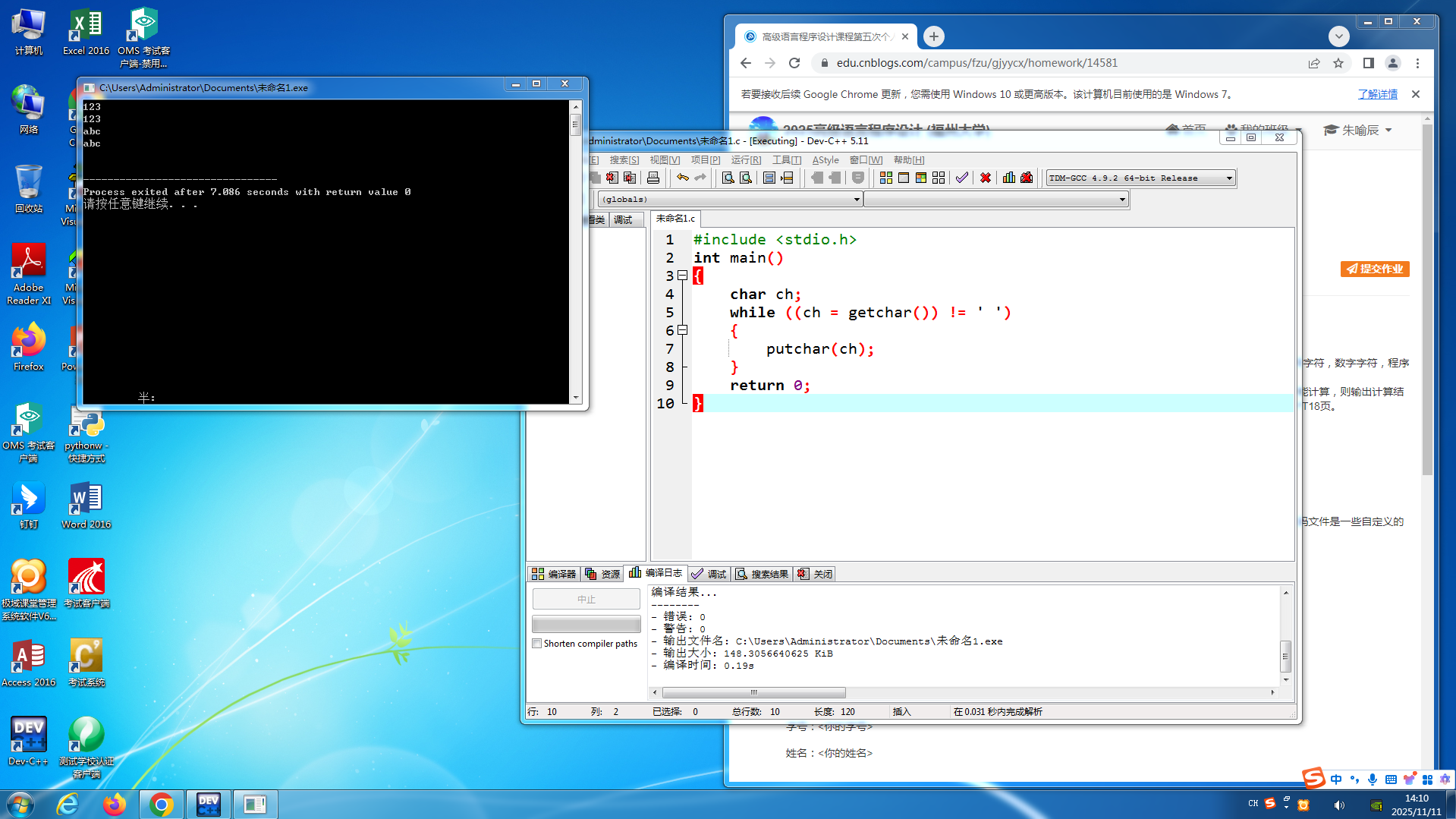Switch to the 资源 bottom panel tab
The image size is (1456, 819).
pyautogui.click(x=602, y=574)
